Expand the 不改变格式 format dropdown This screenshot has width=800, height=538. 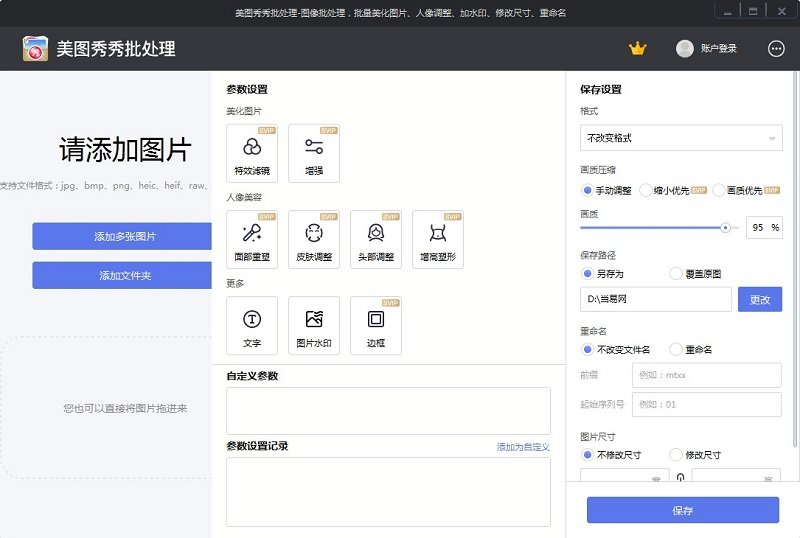tap(681, 138)
